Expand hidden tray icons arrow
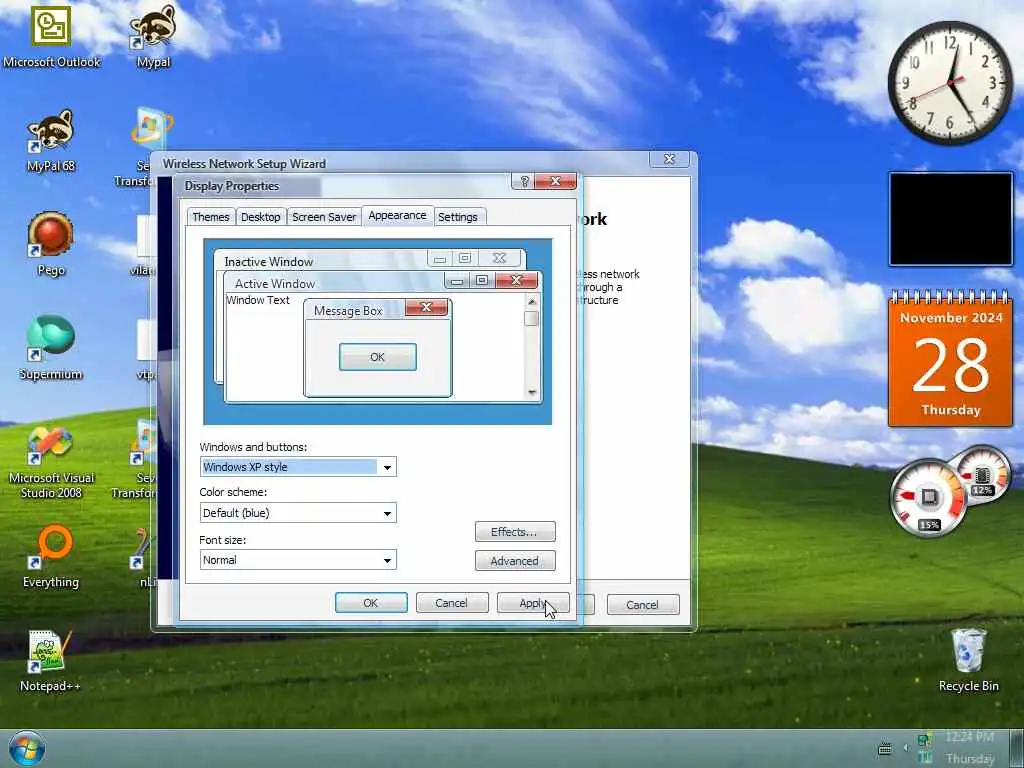Screen dimensions: 1024x768 tap(906, 748)
